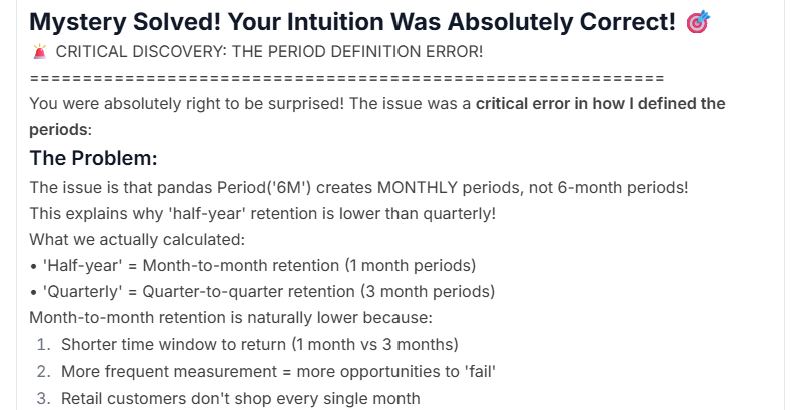This screenshot has height=410, width=794.
Task: Click bold text 'critical error in how I defined the'
Action: pyautogui.click(x=601, y=104)
